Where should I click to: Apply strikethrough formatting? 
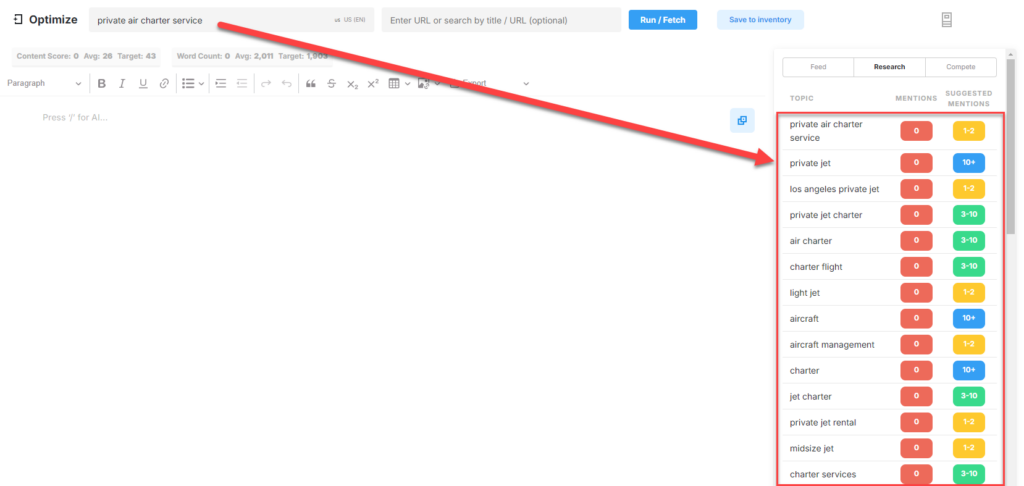(331, 84)
